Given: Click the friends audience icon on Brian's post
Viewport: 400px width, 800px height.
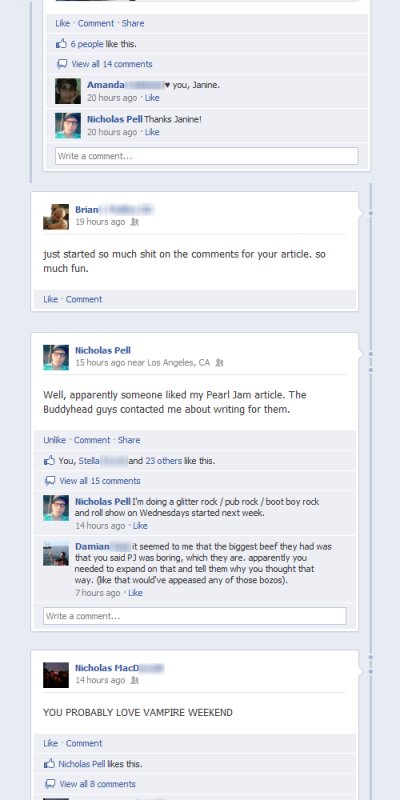Looking at the screenshot, I should coord(134,222).
